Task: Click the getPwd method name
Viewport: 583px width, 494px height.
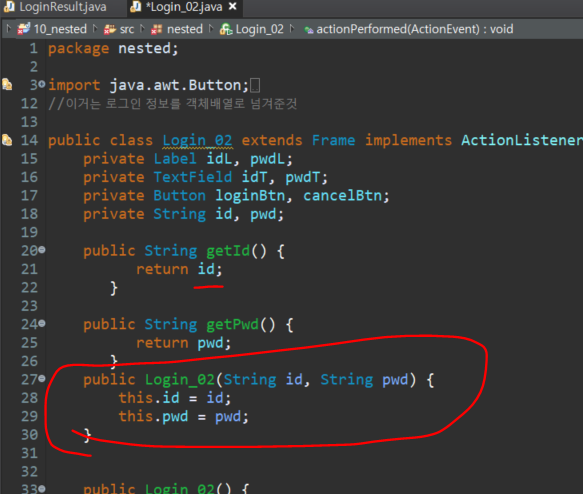Action: [x=233, y=325]
